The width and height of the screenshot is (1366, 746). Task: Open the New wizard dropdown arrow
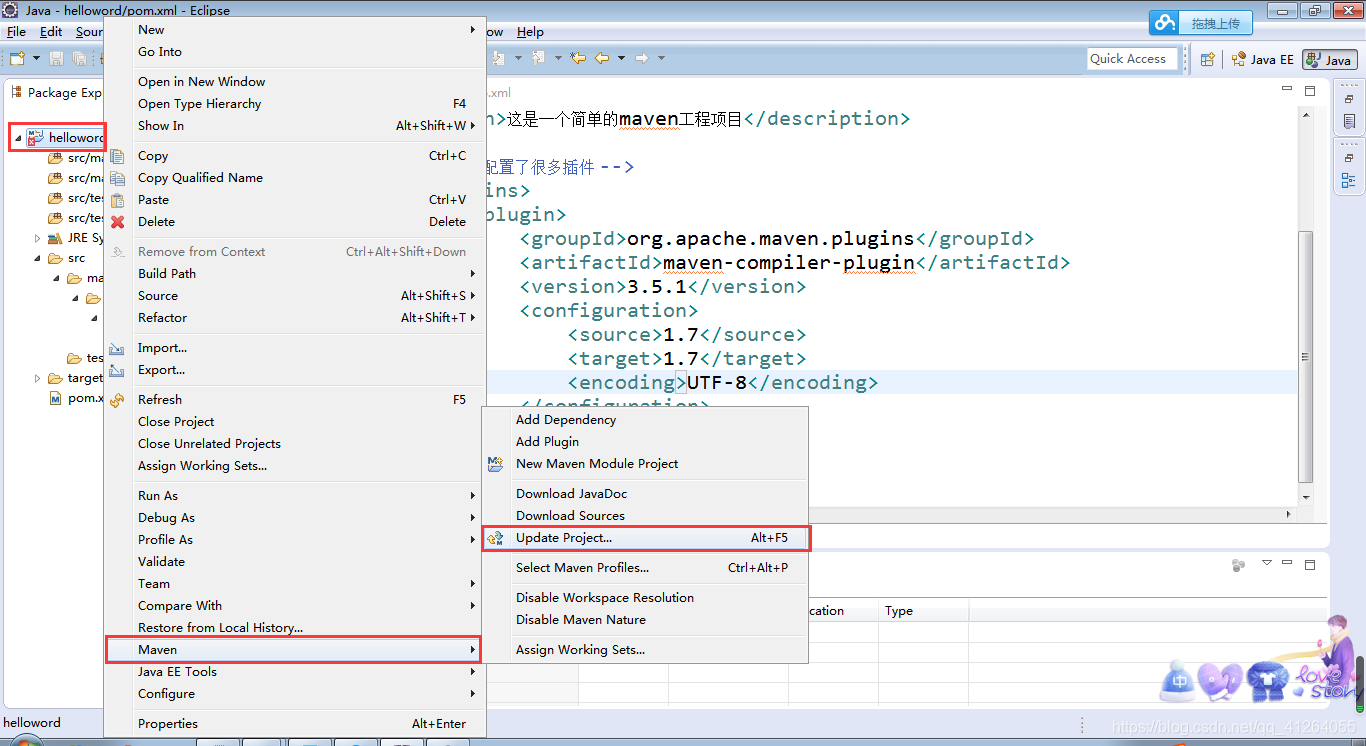click(x=35, y=59)
